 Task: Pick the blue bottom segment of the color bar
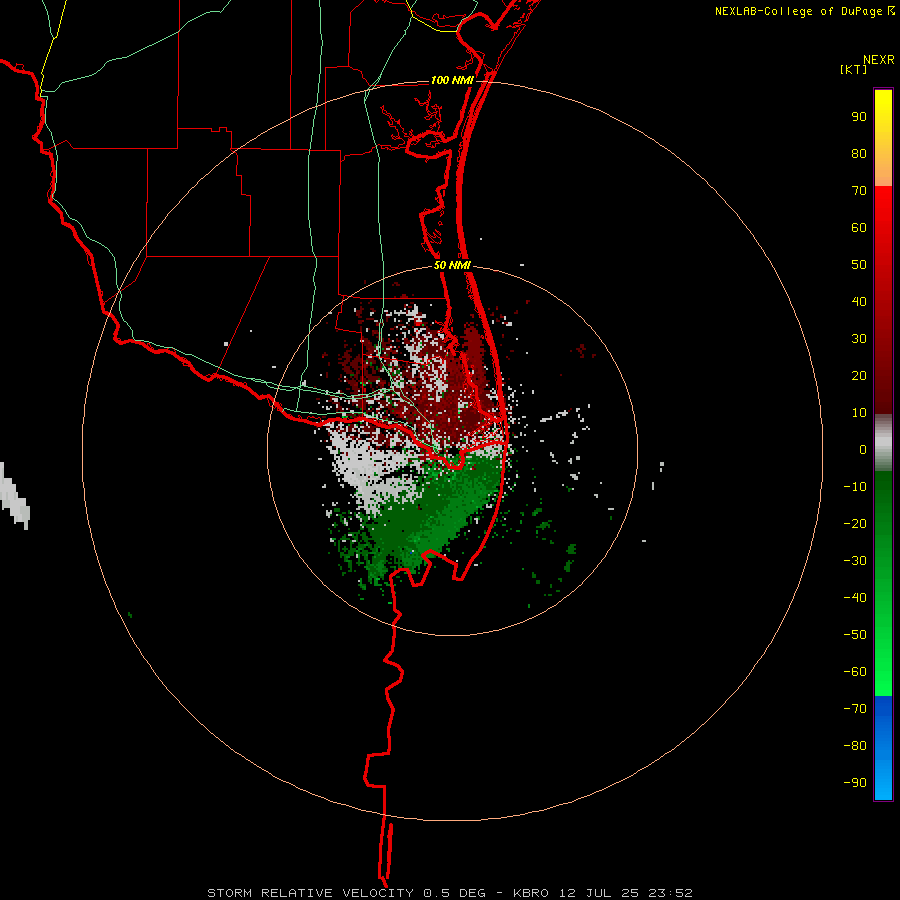coord(883,748)
